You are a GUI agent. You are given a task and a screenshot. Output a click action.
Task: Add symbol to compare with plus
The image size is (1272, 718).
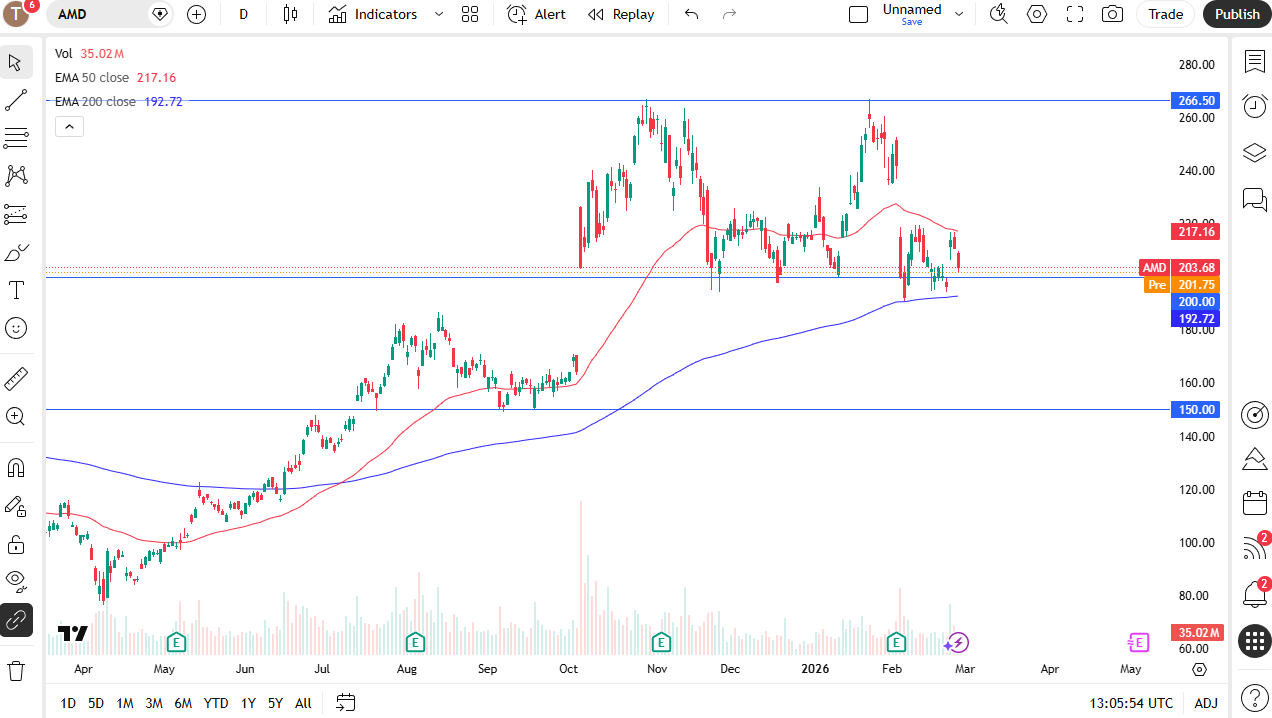(x=196, y=14)
